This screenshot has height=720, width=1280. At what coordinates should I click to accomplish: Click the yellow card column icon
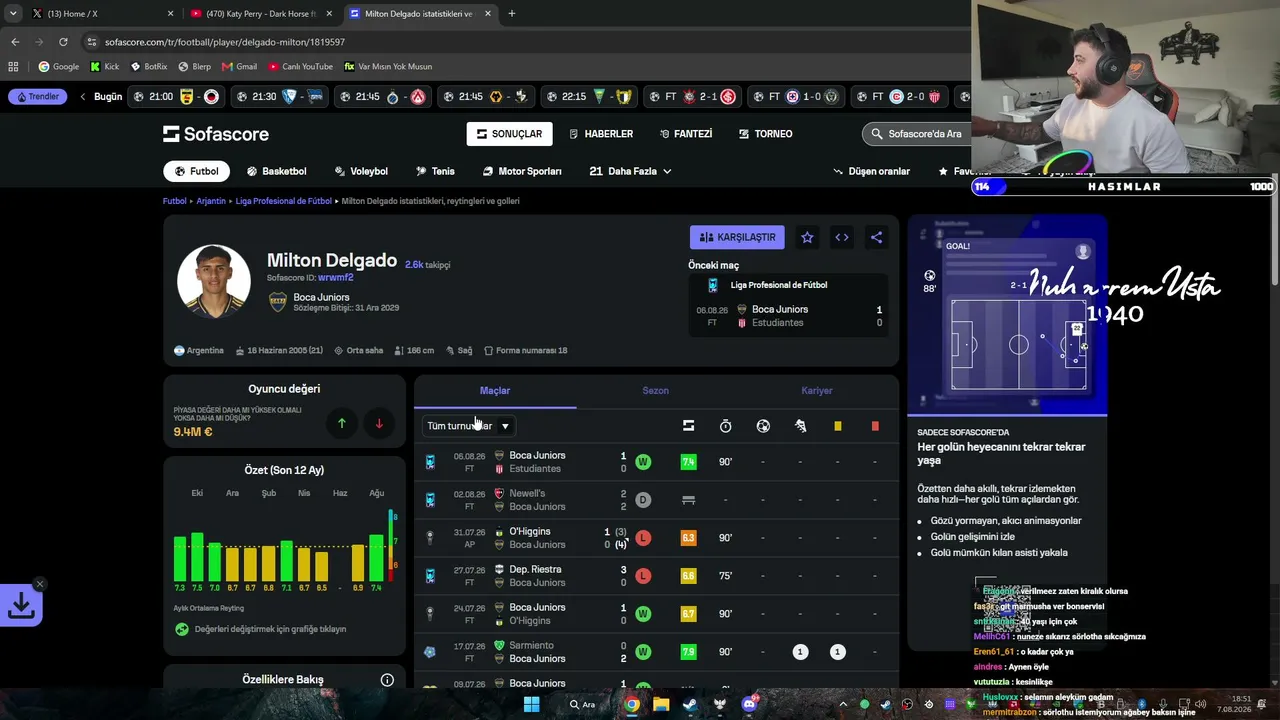pyautogui.click(x=838, y=426)
